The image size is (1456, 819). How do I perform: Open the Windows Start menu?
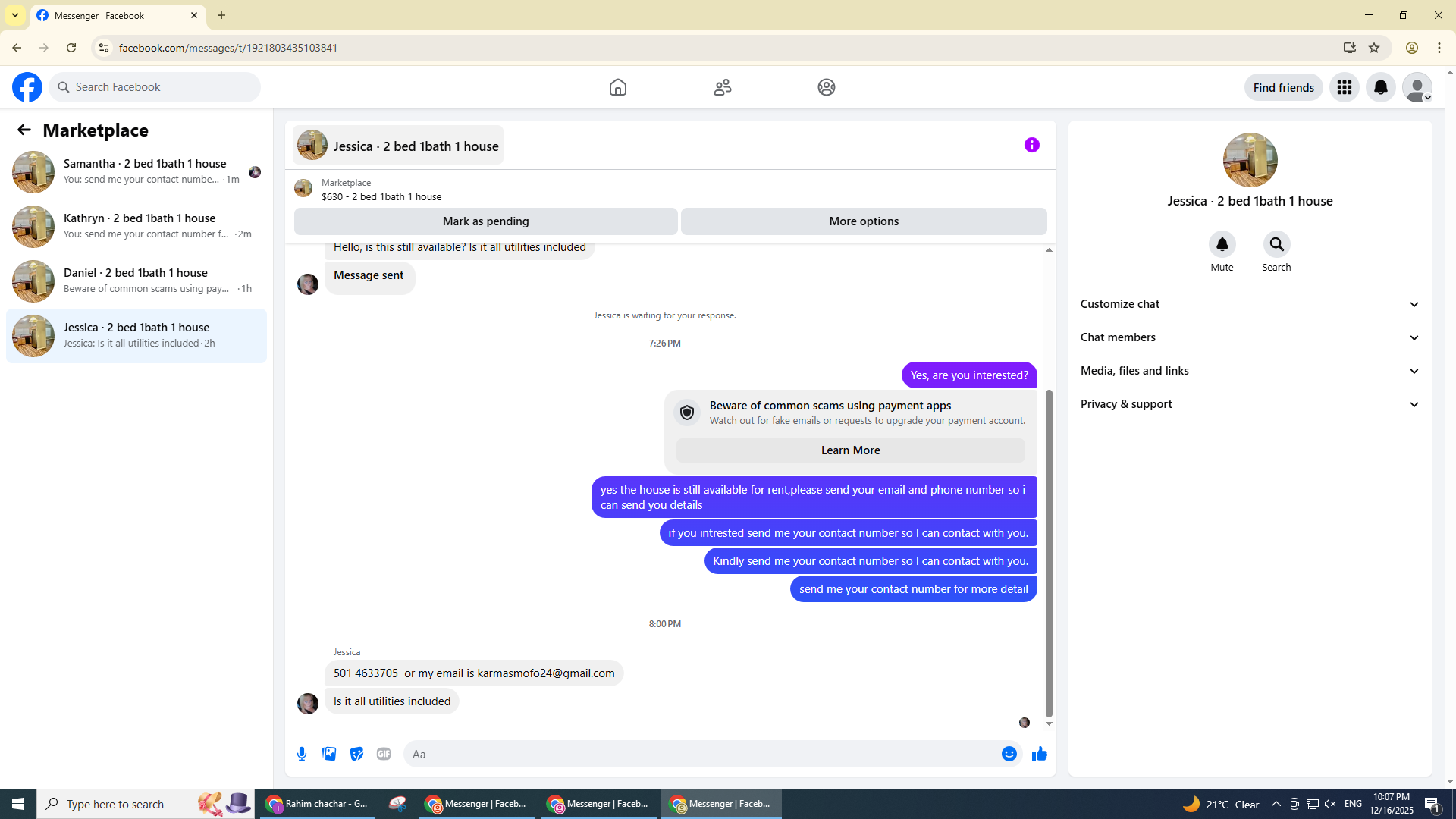point(18,804)
